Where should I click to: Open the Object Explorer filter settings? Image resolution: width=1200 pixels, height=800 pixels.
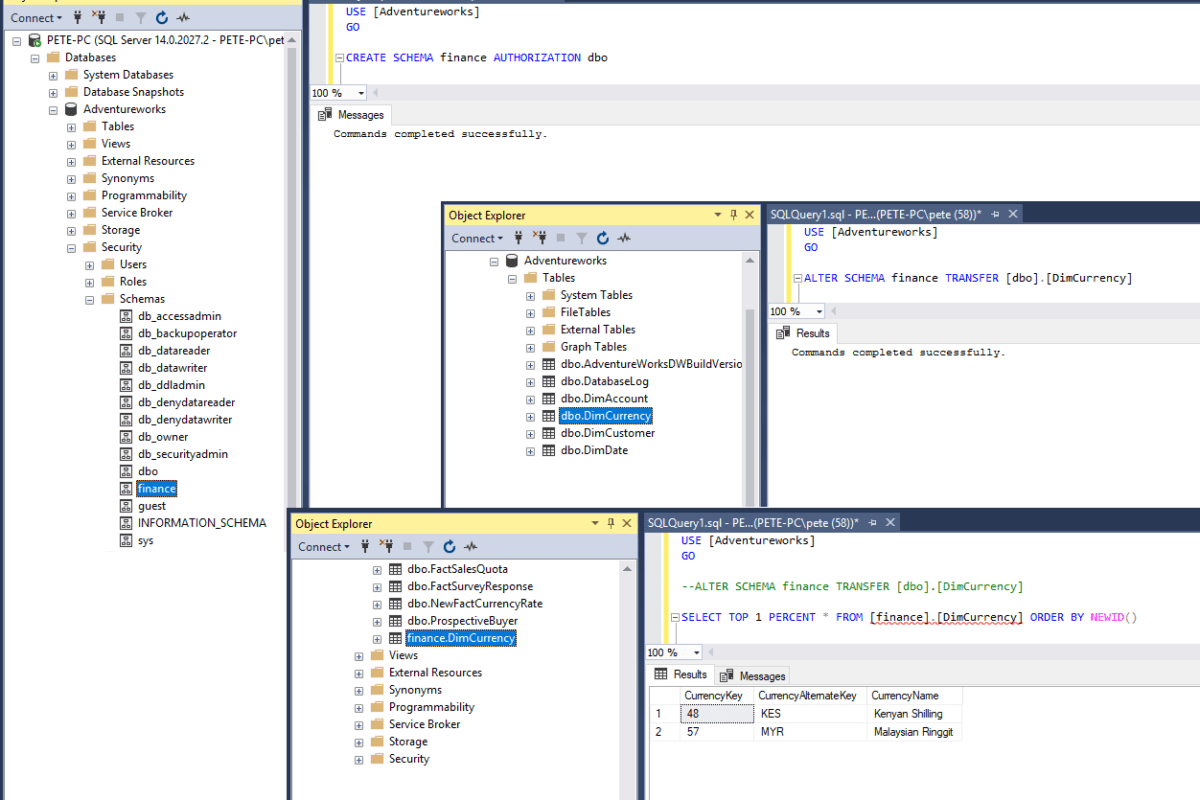tap(141, 17)
